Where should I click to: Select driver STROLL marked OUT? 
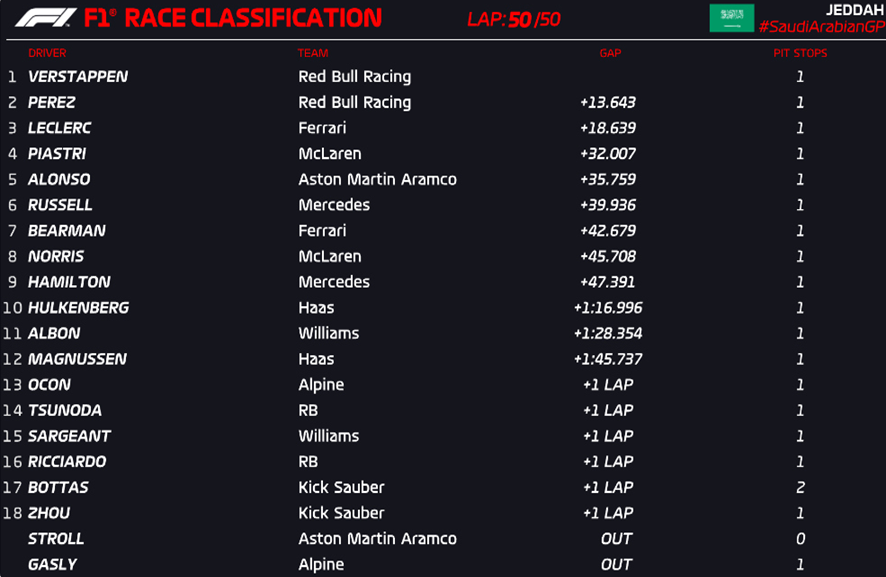point(56,539)
